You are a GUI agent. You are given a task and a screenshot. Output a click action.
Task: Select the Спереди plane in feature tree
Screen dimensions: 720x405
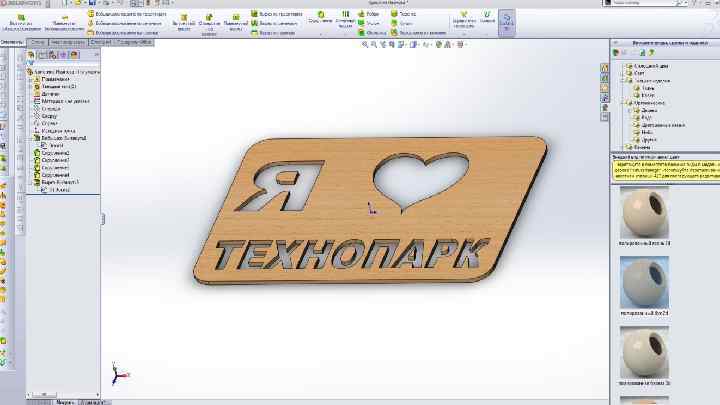tap(47, 109)
